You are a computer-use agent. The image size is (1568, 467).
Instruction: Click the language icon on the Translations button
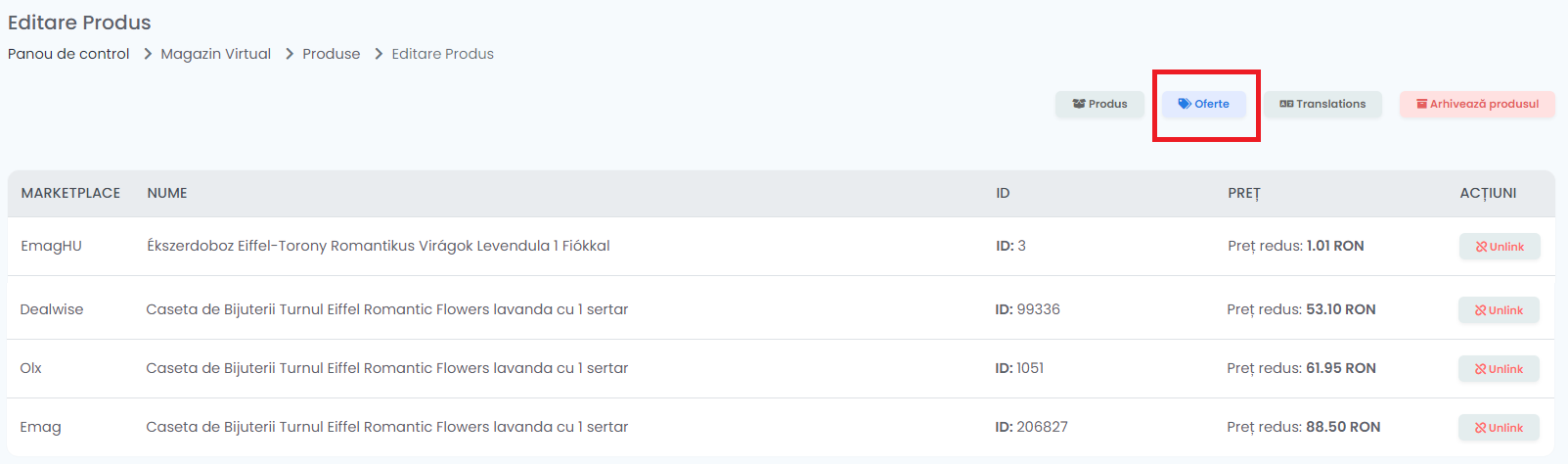[x=1286, y=104]
